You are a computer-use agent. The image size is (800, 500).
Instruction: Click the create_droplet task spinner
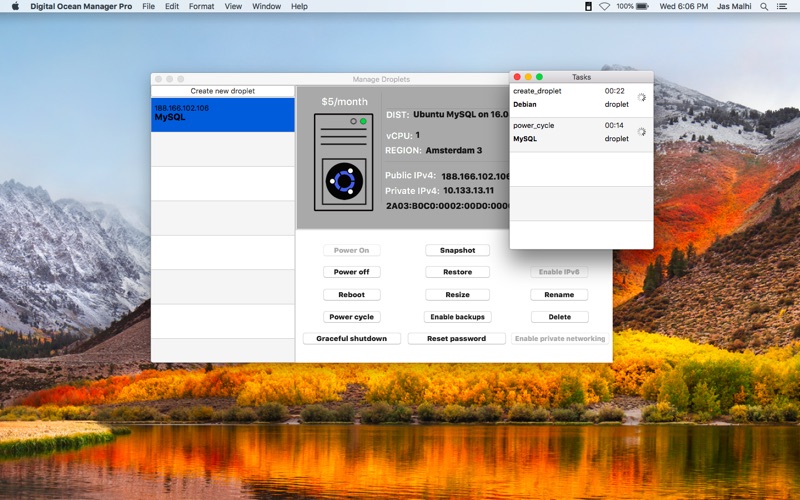641,97
